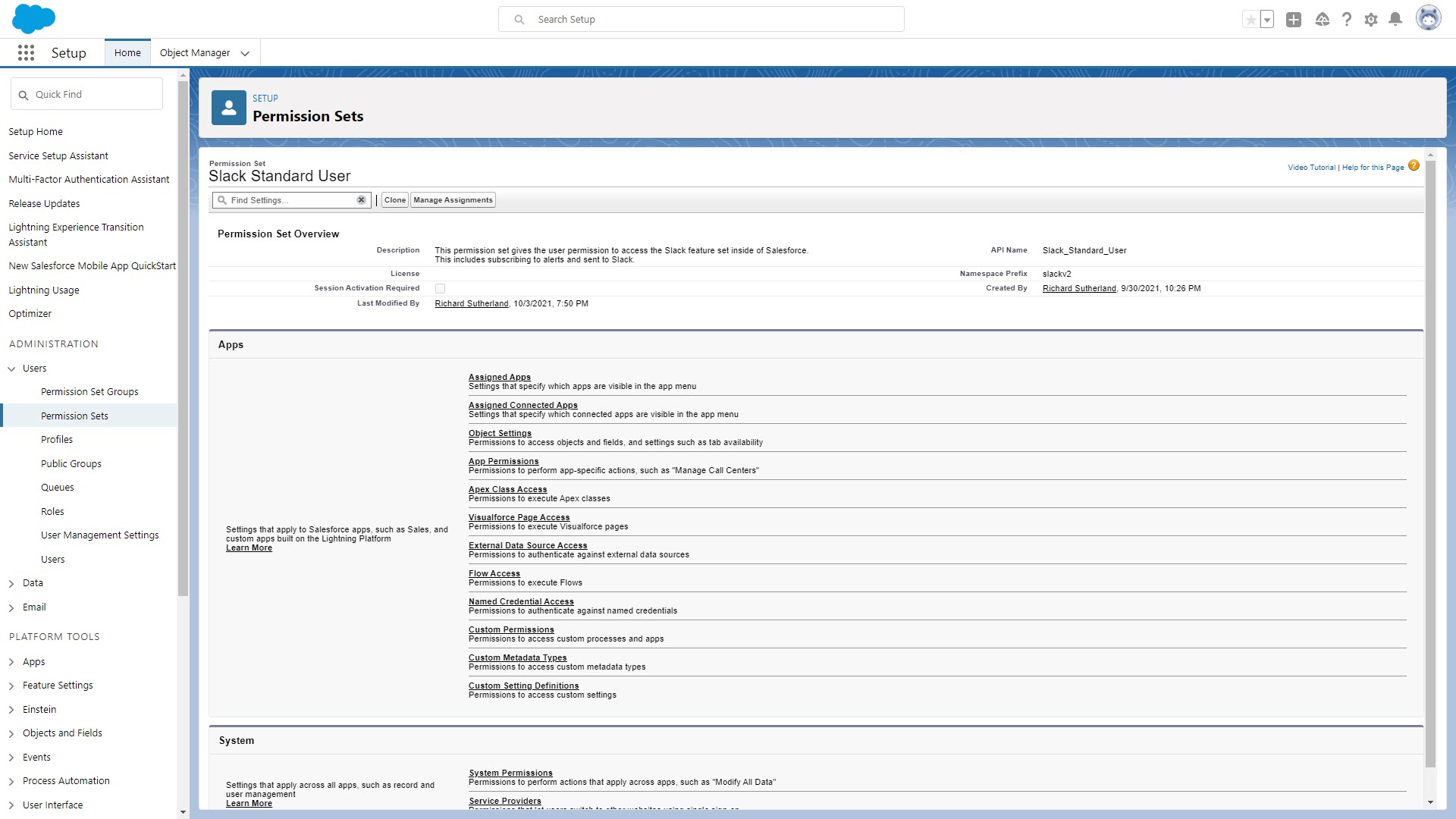Open Custom Metadata Types link
The height and width of the screenshot is (819, 1456).
click(x=517, y=657)
